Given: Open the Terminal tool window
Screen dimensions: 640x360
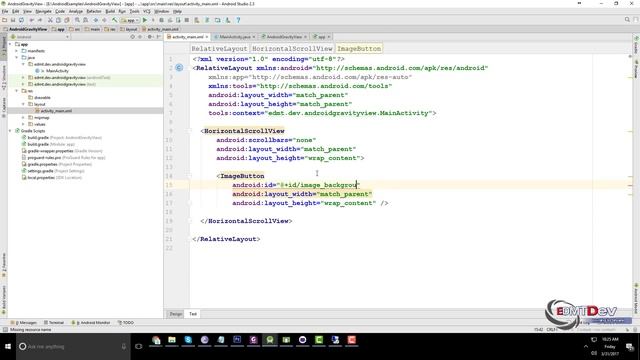Looking at the screenshot, I should point(54,322).
